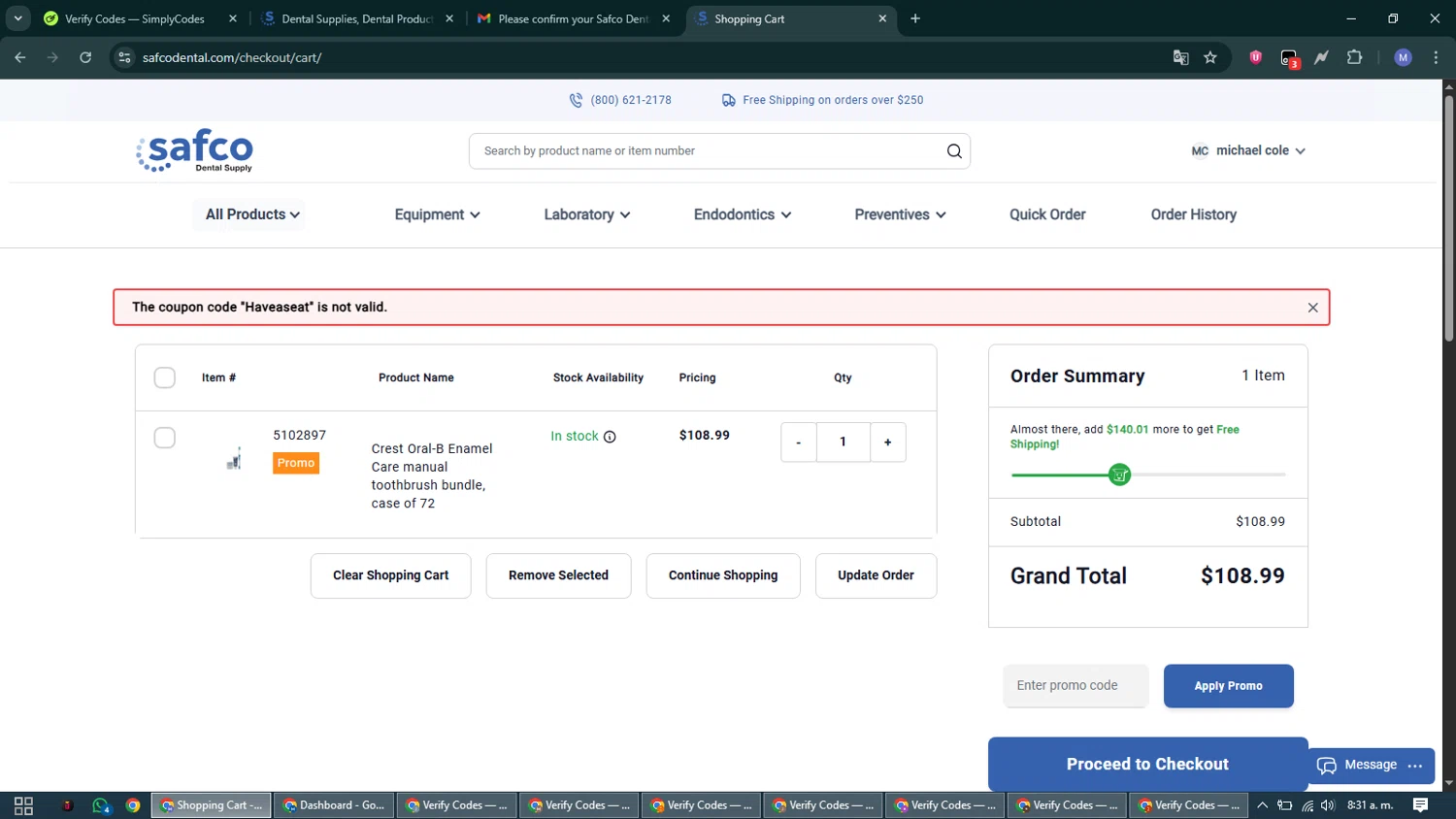Click the MC account avatar
1456x819 pixels.
(x=1200, y=151)
